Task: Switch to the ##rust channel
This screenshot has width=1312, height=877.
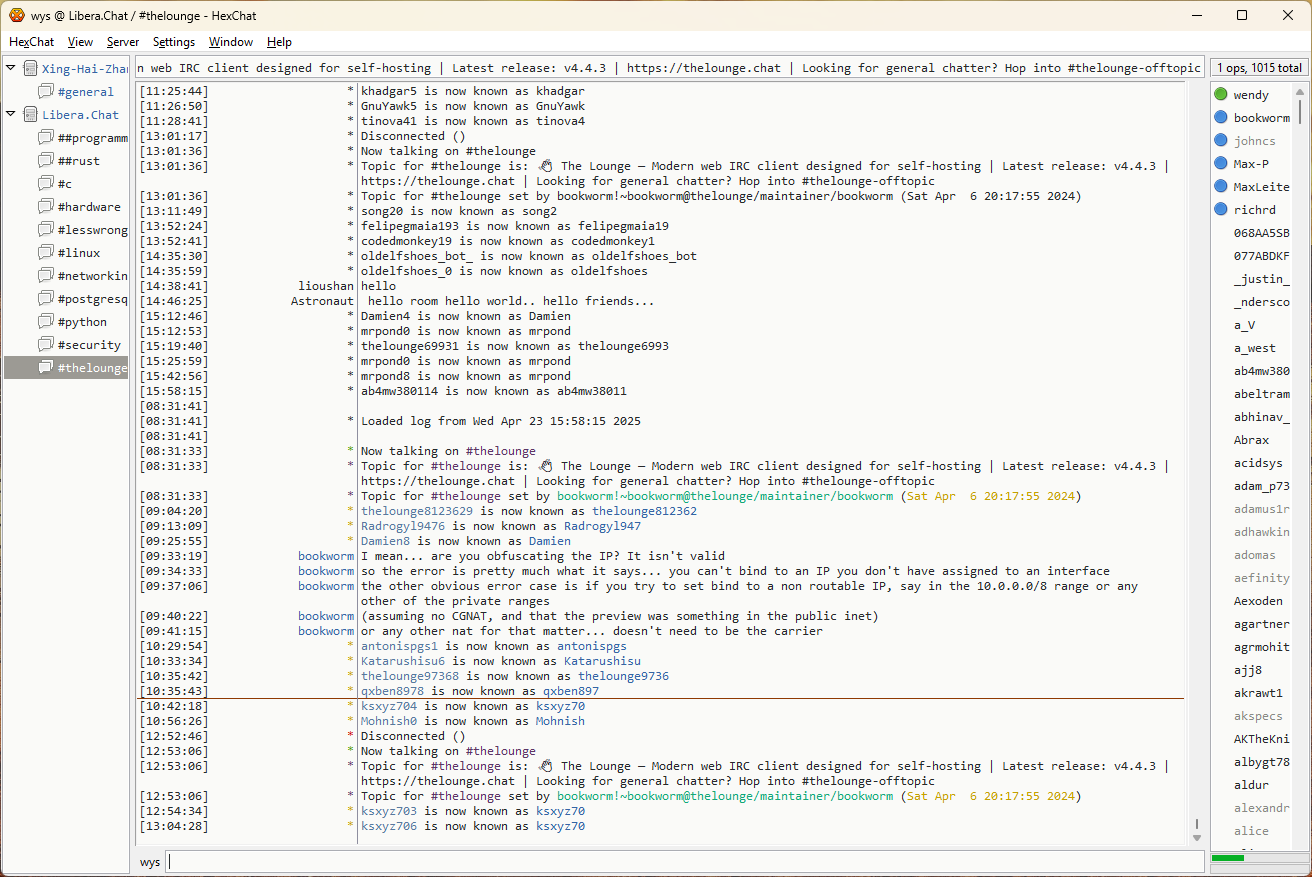Action: tap(78, 161)
